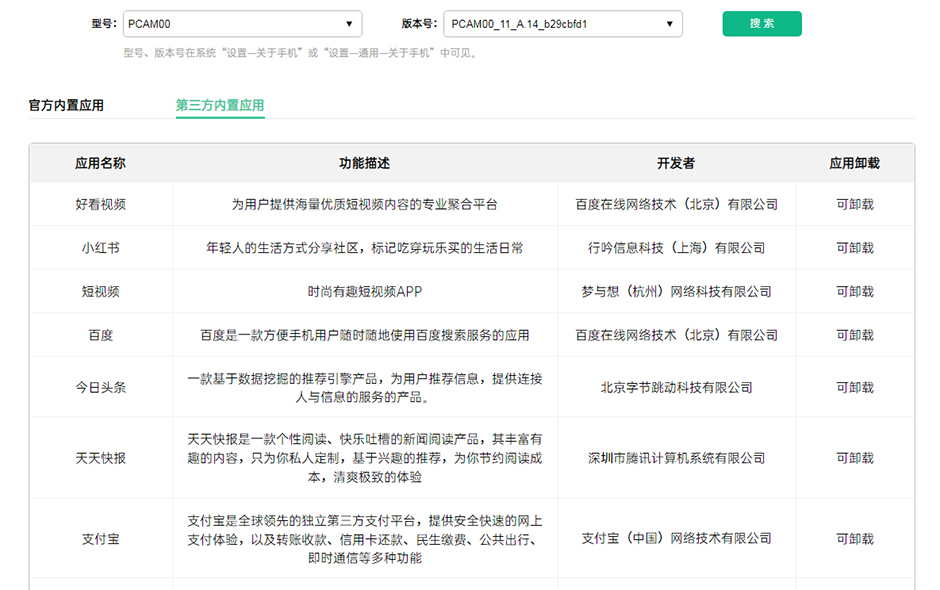Viewport: 940px width, 590px height.
Task: Click the 开发者 column header
Action: click(x=676, y=163)
